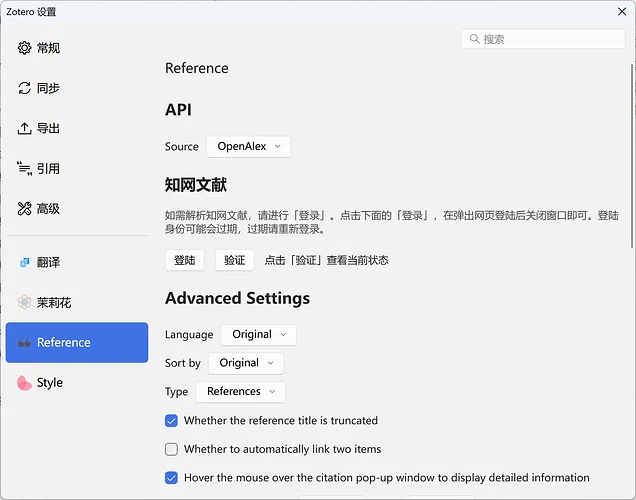Click the gear icon beside 常规

[24, 48]
